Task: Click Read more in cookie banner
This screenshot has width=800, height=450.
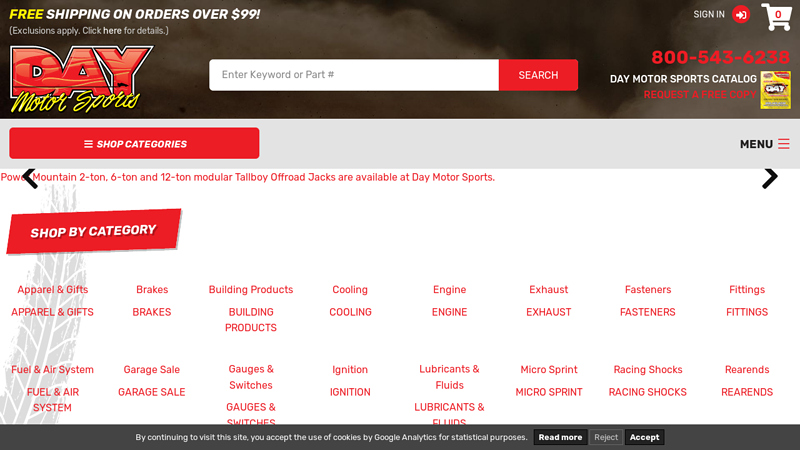Action: click(x=560, y=437)
